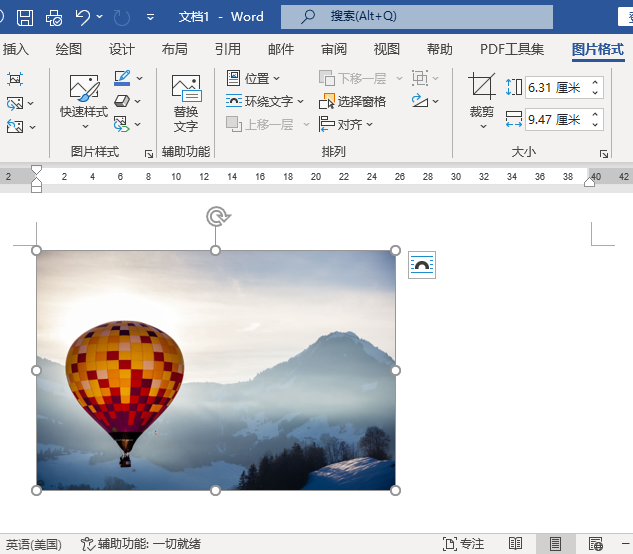
Task: Open the 大小 dialog launcher
Action: pos(604,153)
